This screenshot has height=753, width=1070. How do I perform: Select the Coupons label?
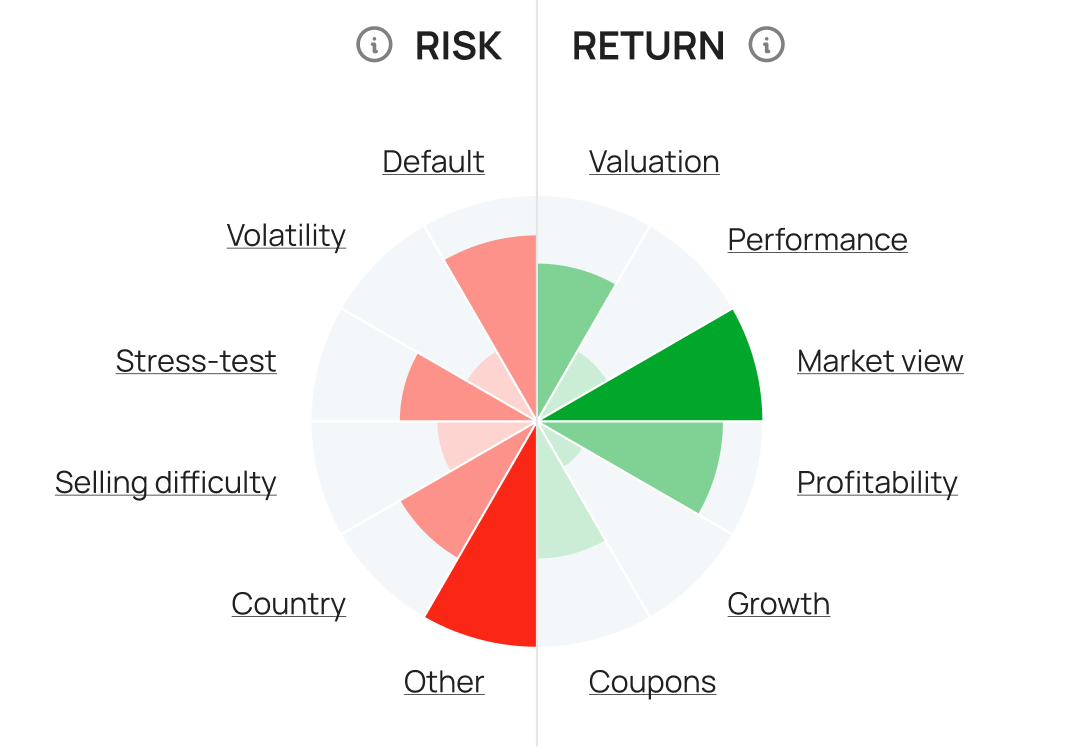tap(652, 682)
